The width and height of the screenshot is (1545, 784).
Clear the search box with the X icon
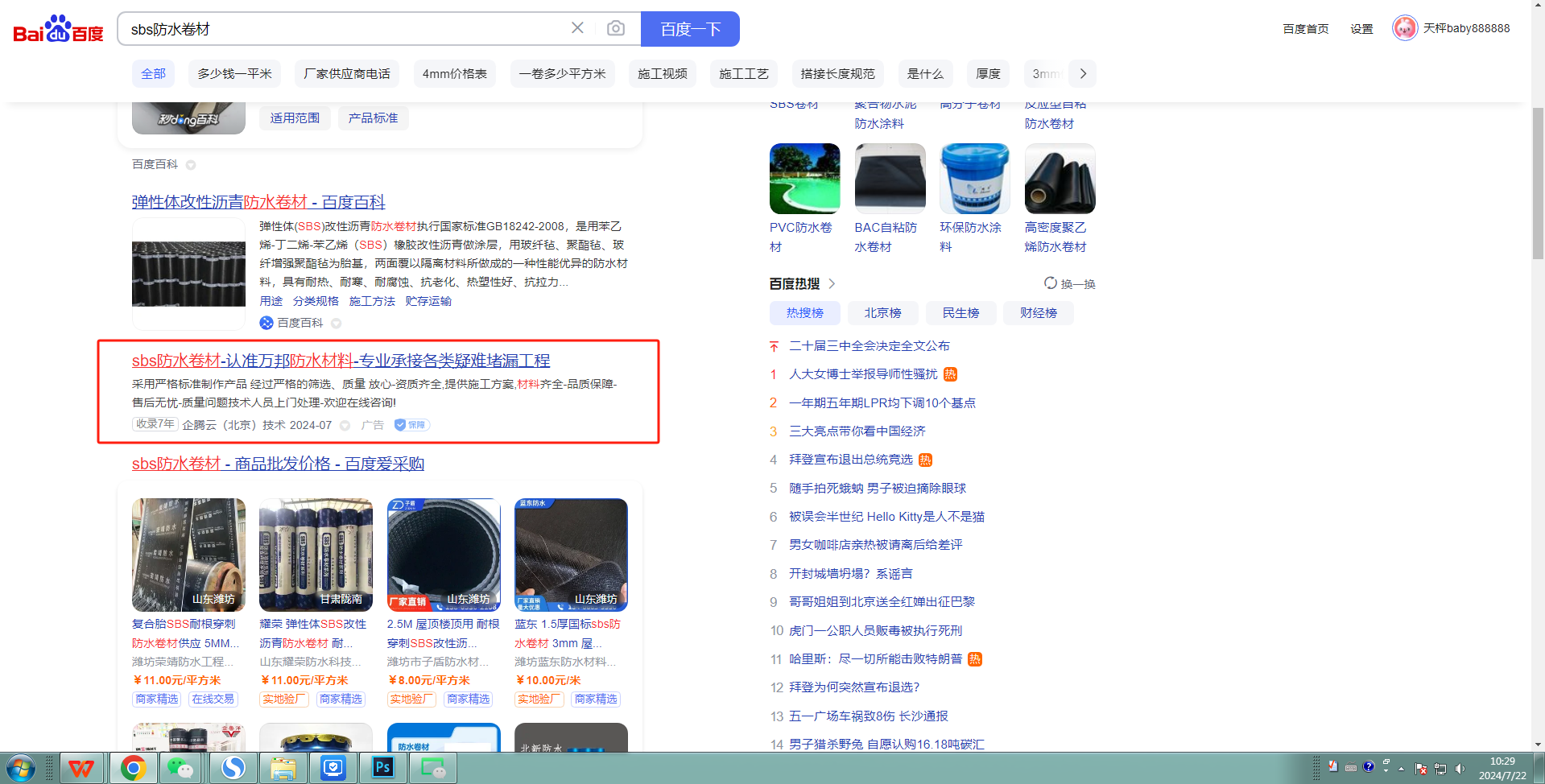577,28
